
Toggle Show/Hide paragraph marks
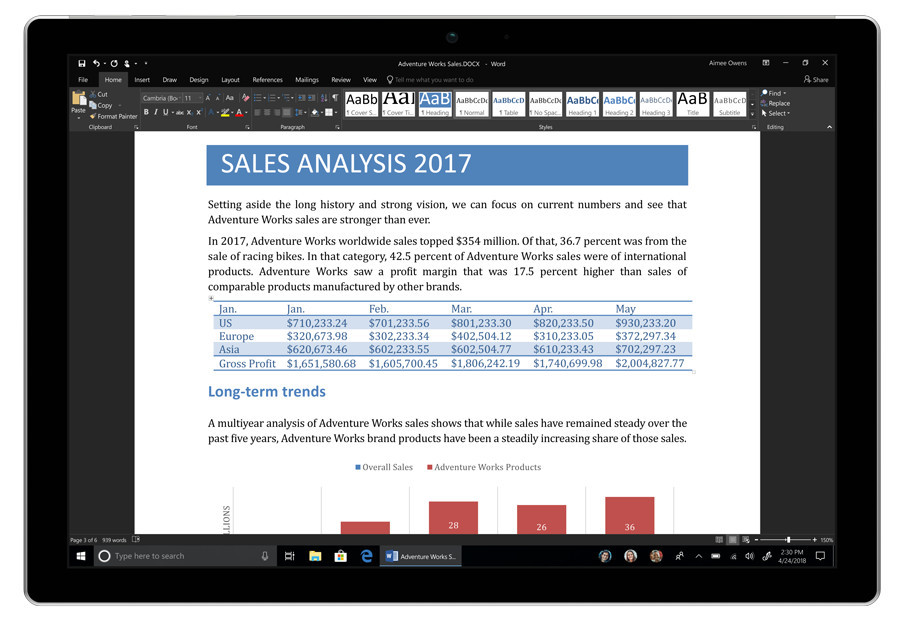coord(335,98)
